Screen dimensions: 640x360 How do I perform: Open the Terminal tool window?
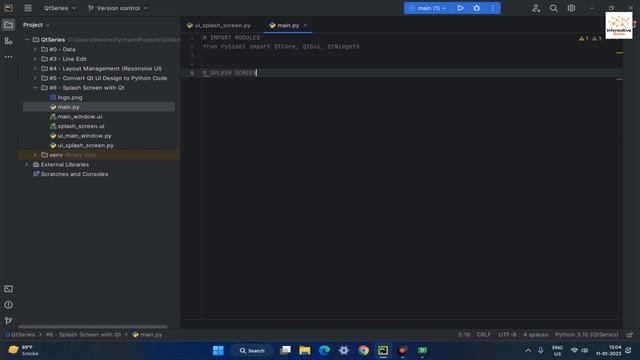[x=8, y=289]
